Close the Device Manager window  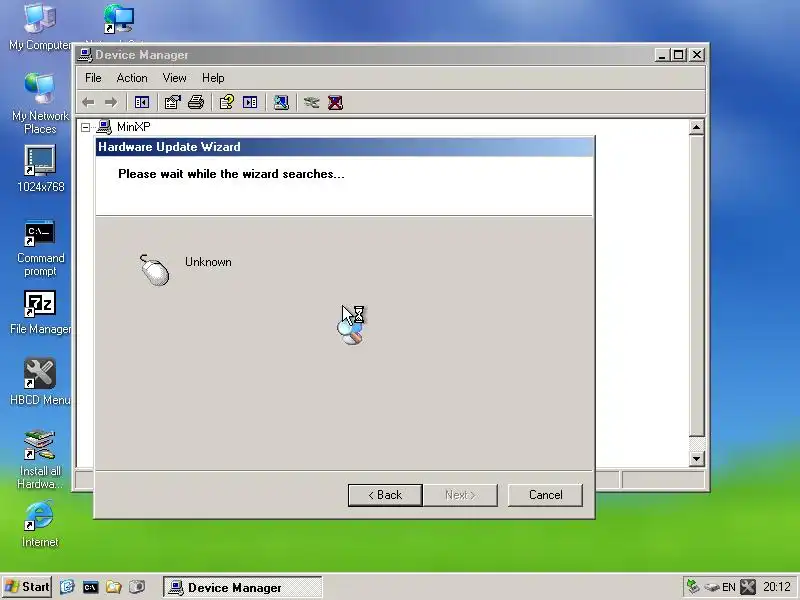click(x=697, y=55)
